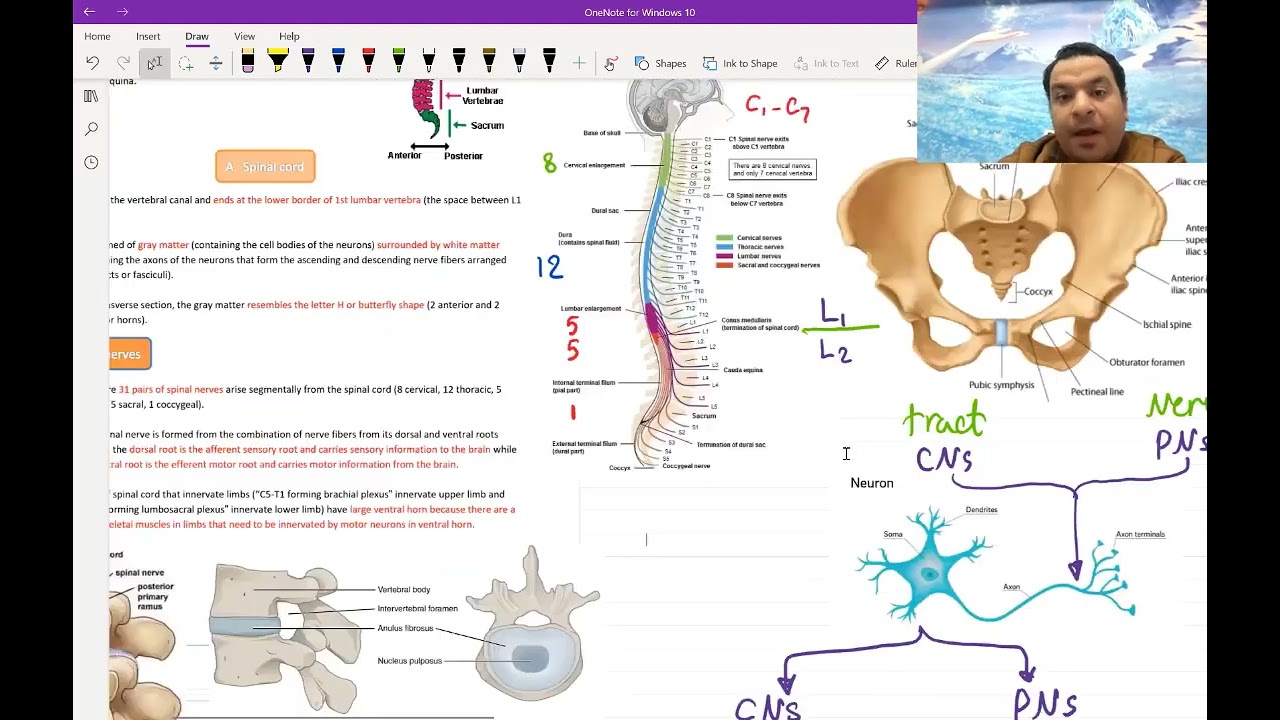The width and height of the screenshot is (1280, 720).
Task: Choose the select objects or type text tool
Action: point(154,63)
